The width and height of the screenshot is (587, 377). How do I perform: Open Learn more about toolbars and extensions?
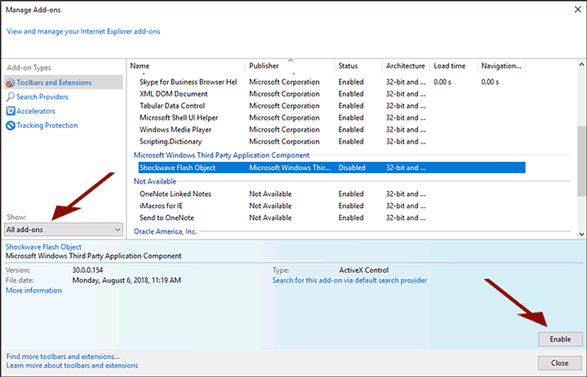pyautogui.click(x=72, y=365)
